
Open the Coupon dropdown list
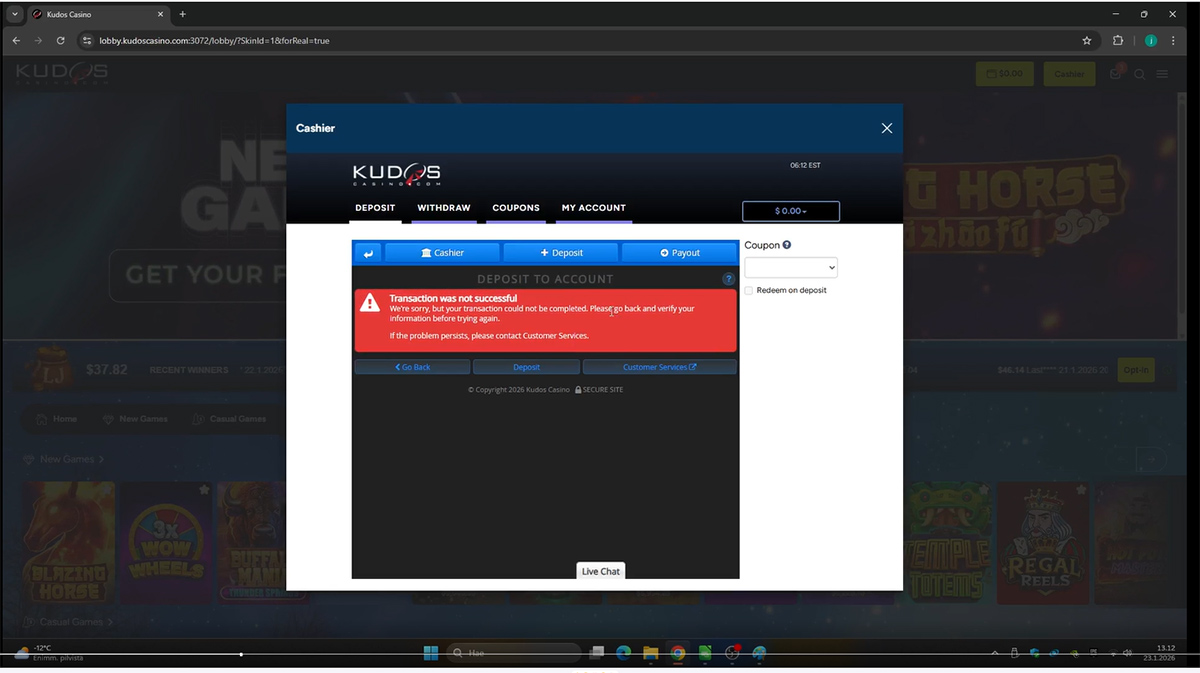[790, 268]
